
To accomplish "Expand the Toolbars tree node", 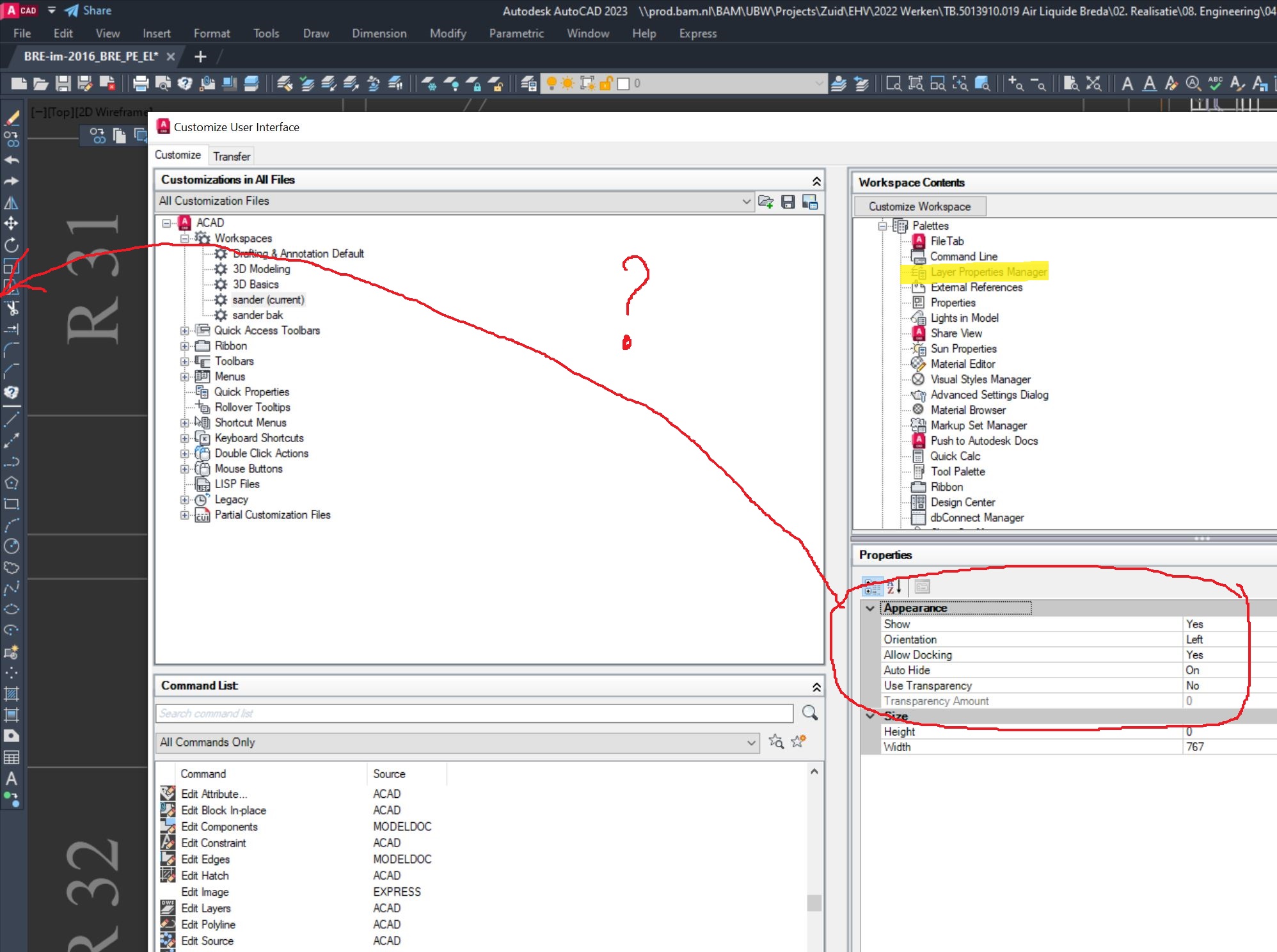I will tap(184, 361).
